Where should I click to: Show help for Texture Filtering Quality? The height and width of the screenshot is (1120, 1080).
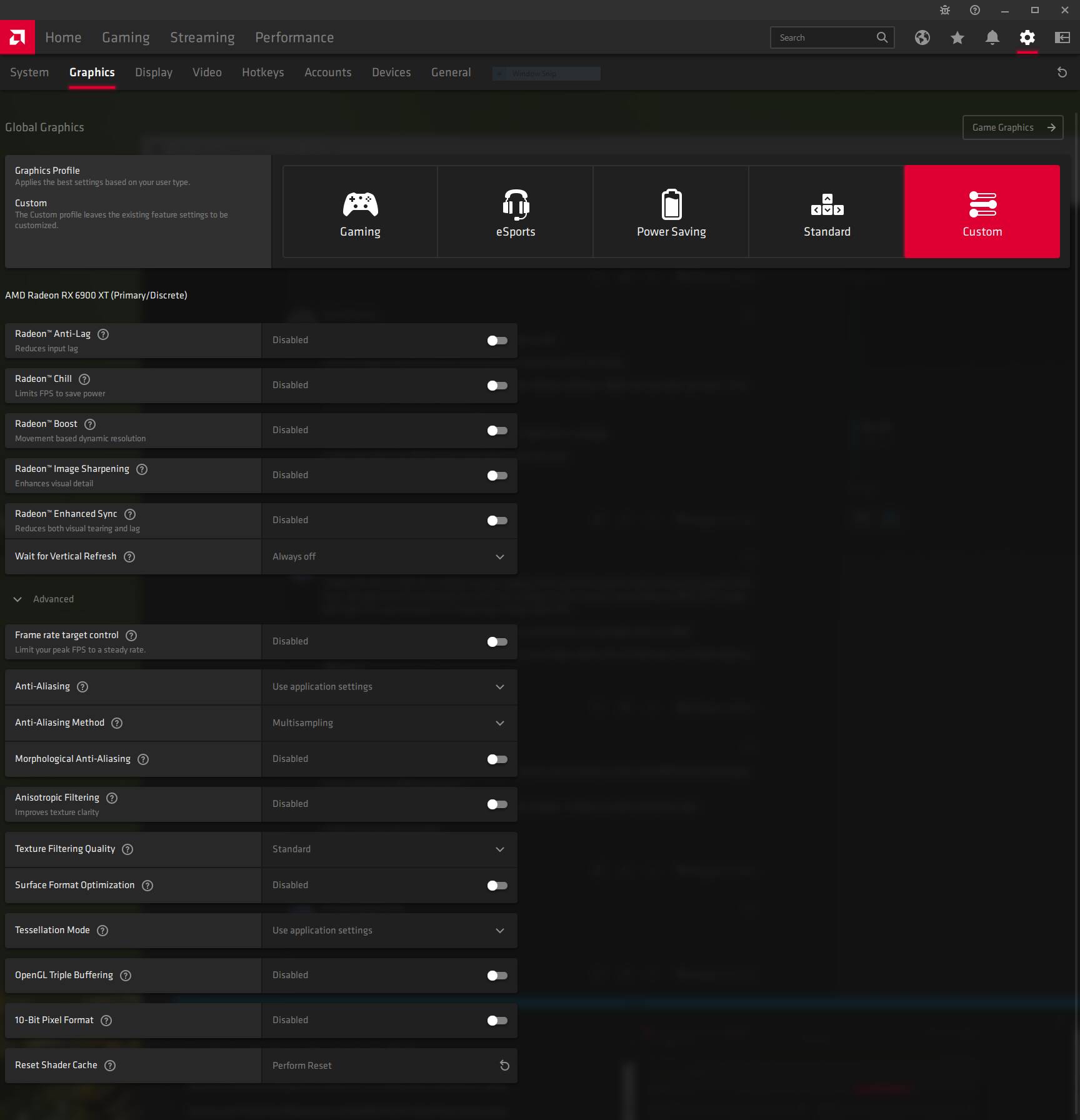(x=127, y=849)
